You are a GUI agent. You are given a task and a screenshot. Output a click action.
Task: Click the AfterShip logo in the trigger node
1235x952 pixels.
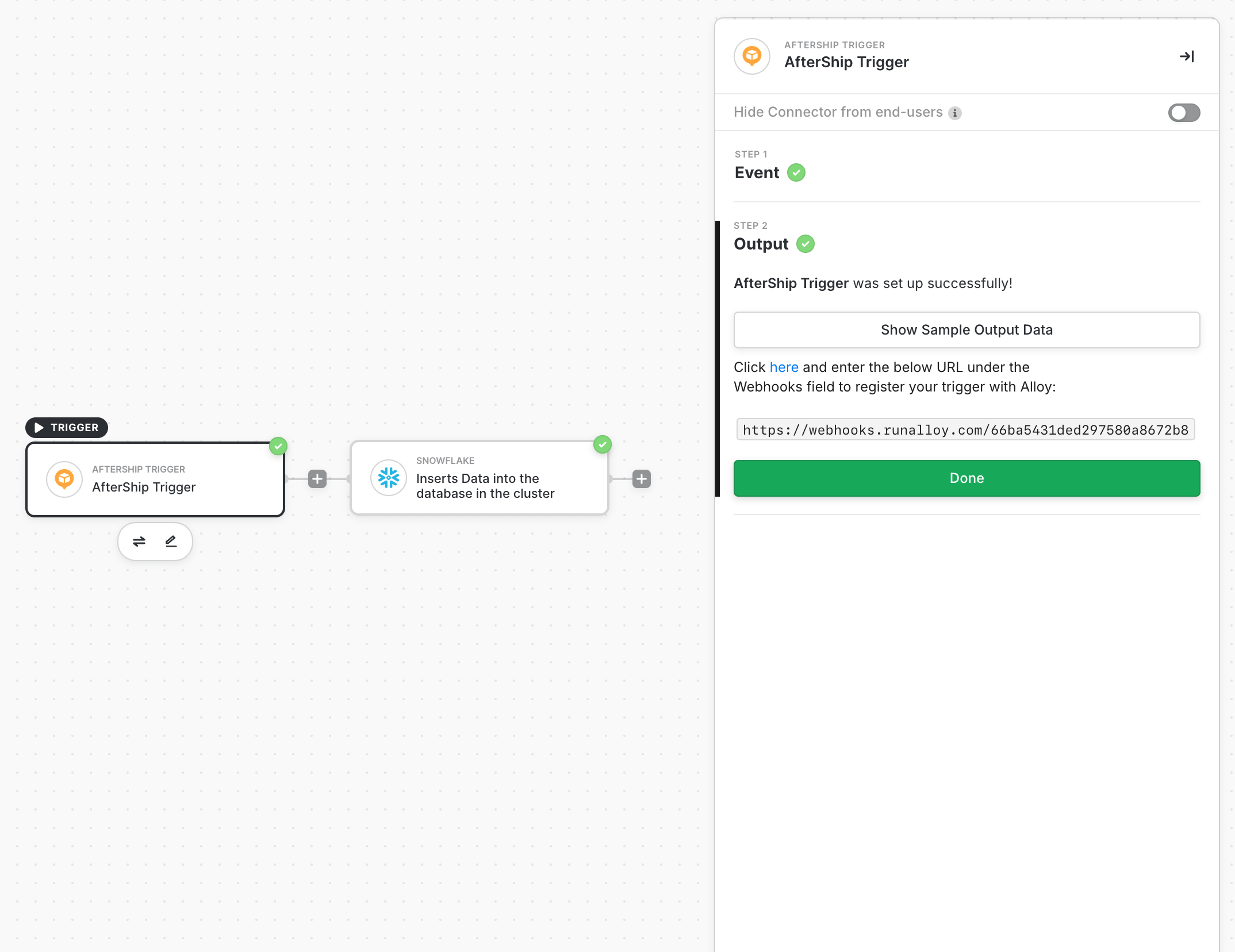point(64,479)
